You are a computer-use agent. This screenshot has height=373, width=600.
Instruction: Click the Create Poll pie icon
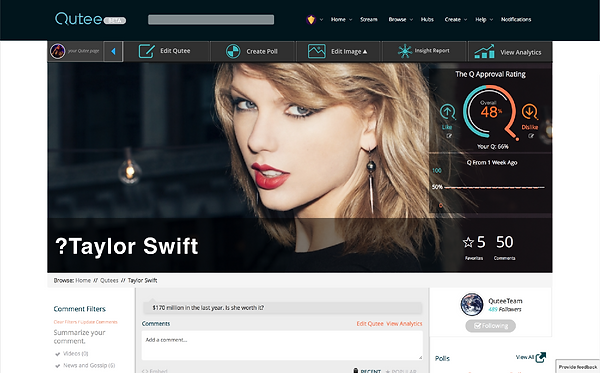click(x=233, y=51)
